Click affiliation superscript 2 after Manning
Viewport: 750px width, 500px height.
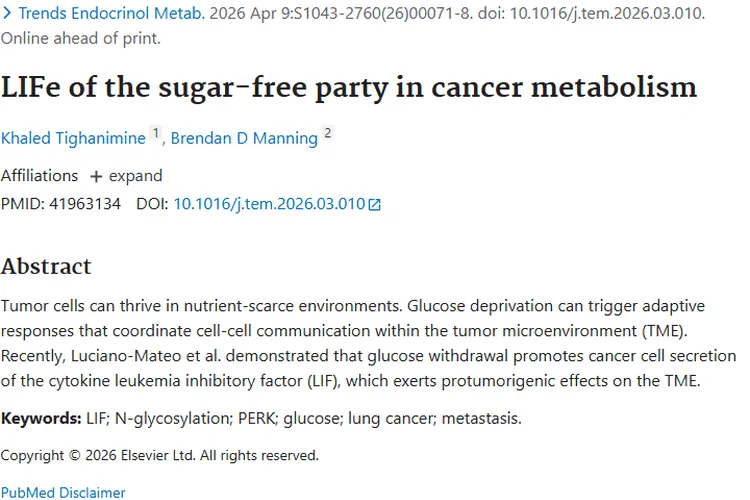tap(327, 134)
